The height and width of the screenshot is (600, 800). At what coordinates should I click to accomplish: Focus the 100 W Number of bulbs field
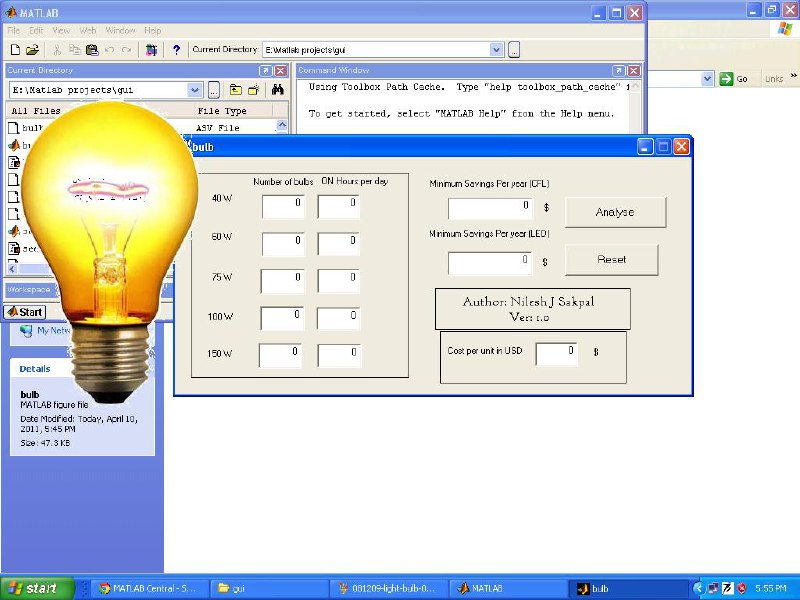coord(282,318)
